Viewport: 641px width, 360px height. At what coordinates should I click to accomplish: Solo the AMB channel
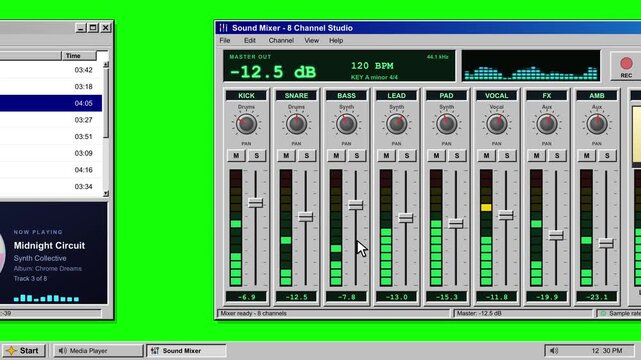point(607,156)
